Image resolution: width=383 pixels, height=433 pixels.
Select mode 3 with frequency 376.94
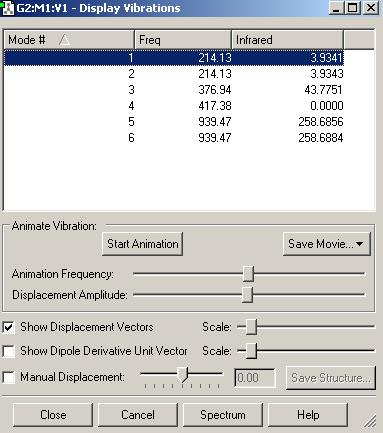(x=174, y=90)
